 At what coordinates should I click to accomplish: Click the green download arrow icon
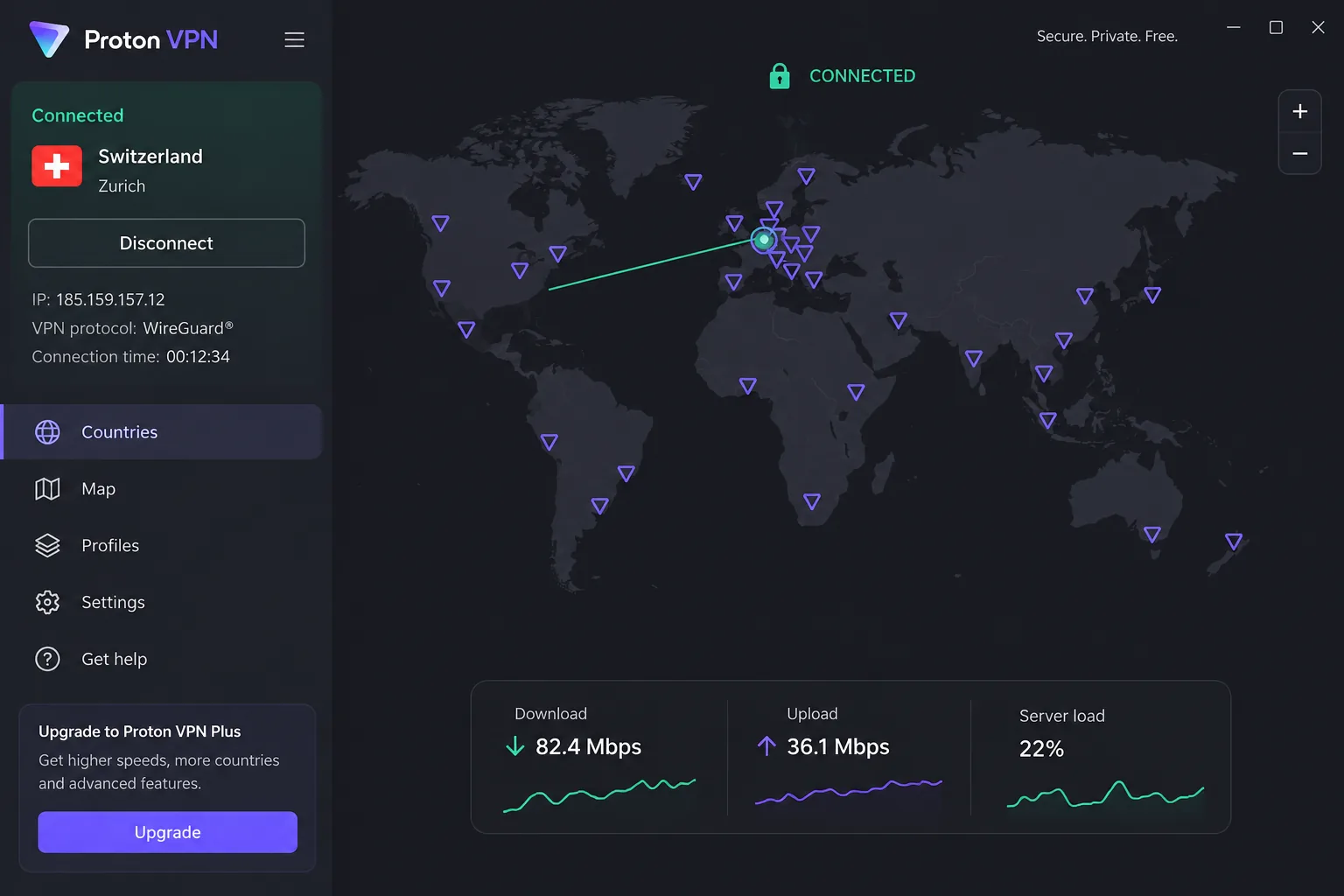tap(515, 746)
